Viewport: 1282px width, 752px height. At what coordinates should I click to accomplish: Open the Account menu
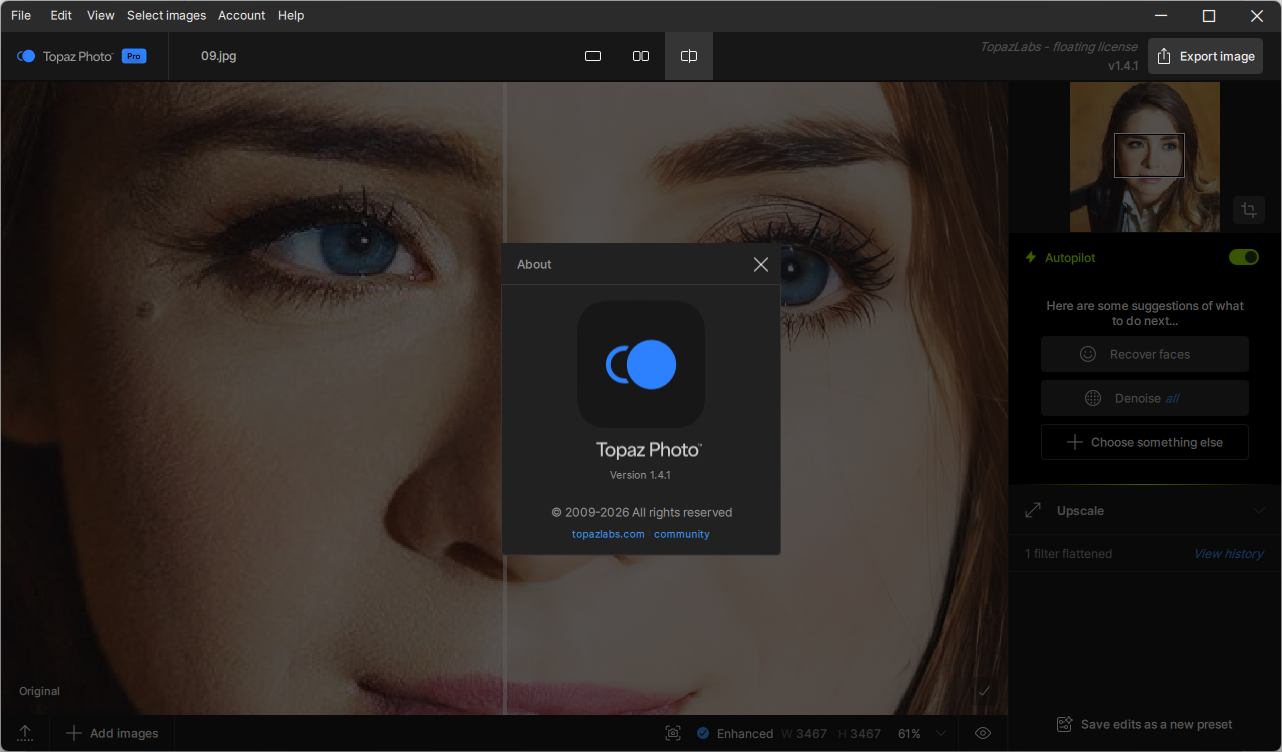pos(242,15)
